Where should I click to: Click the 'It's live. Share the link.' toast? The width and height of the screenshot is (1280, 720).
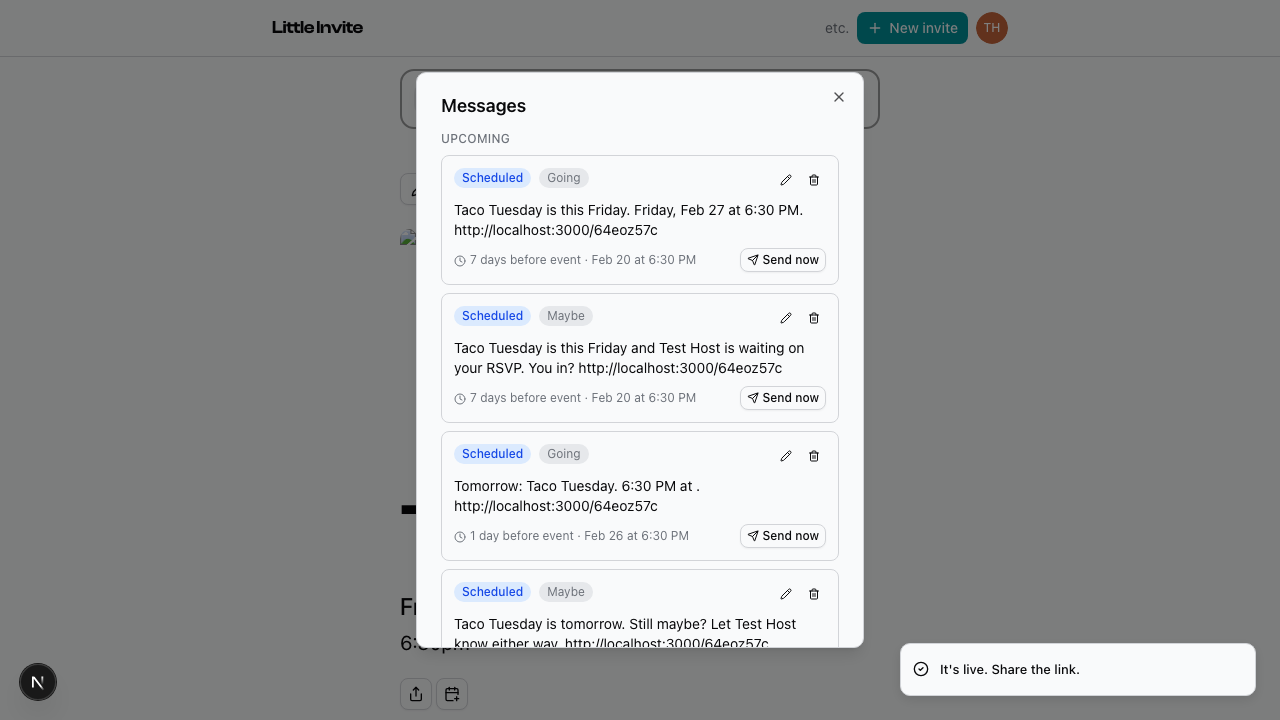[x=1078, y=669]
